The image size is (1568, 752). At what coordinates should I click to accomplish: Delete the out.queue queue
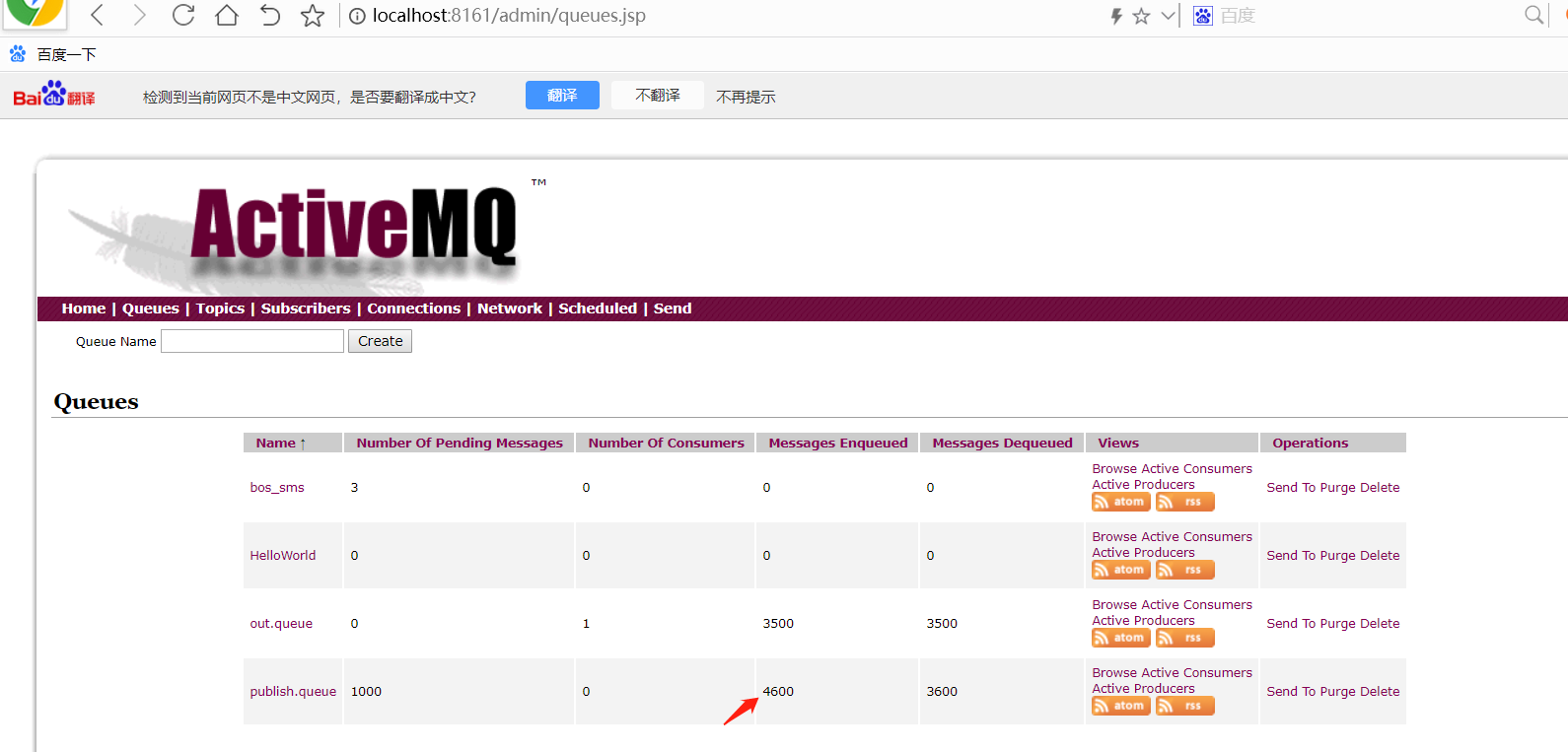[x=1380, y=624]
